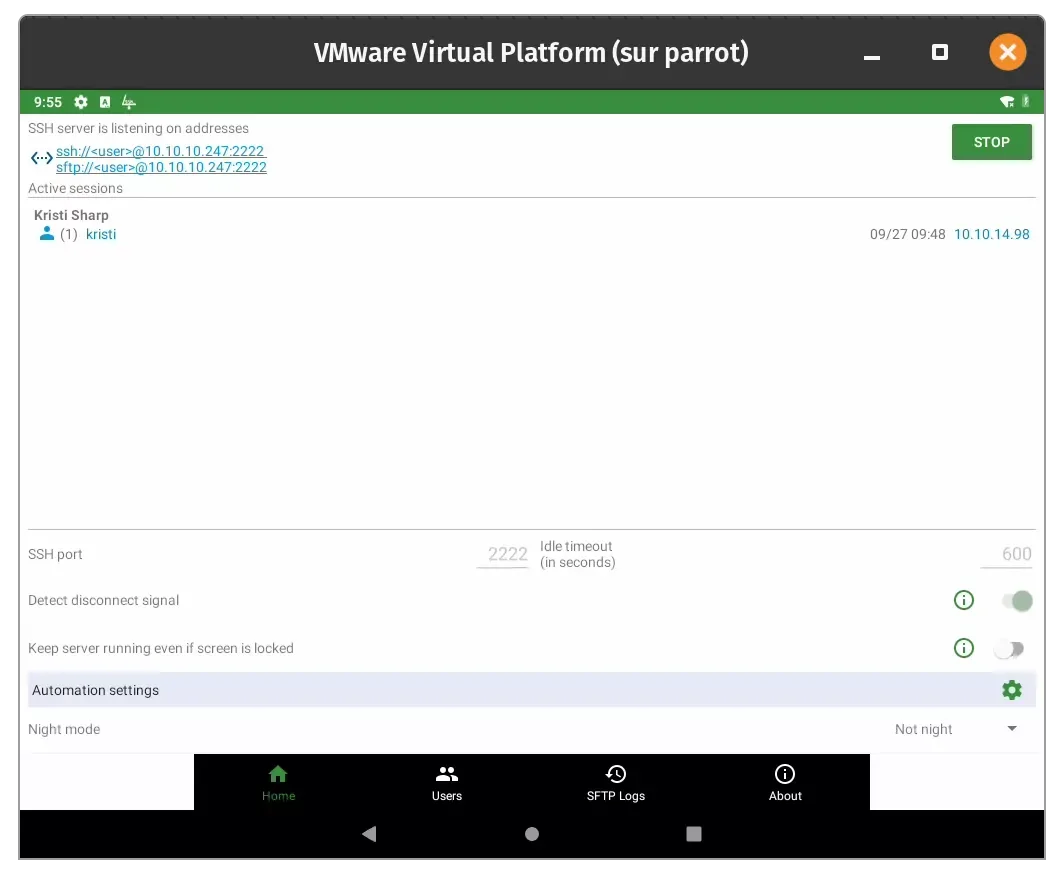This screenshot has width=1064, height=878.
Task: Open the Automation settings row
Action: coord(532,690)
